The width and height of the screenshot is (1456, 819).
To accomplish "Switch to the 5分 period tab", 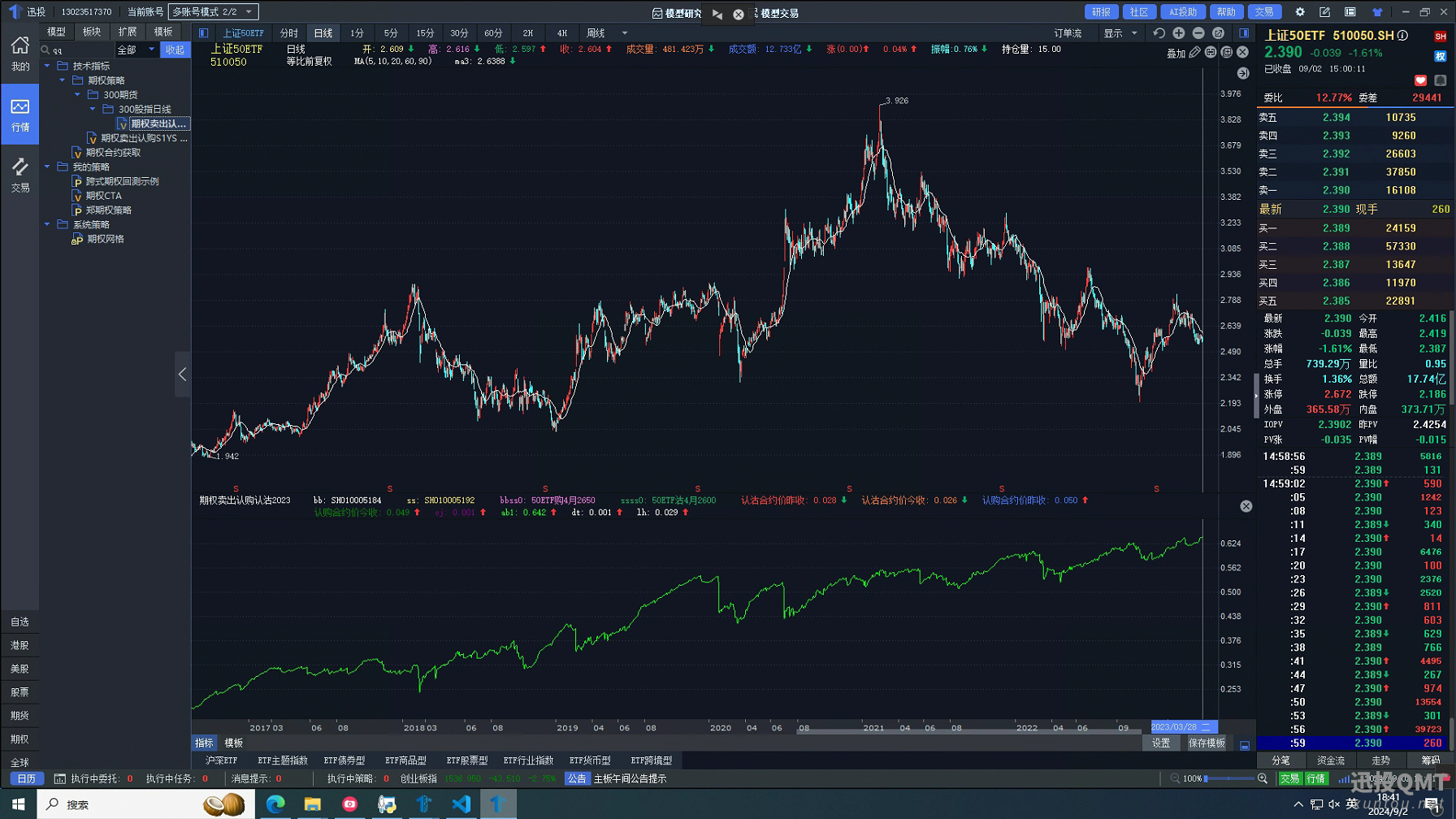I will pyautogui.click(x=391, y=33).
